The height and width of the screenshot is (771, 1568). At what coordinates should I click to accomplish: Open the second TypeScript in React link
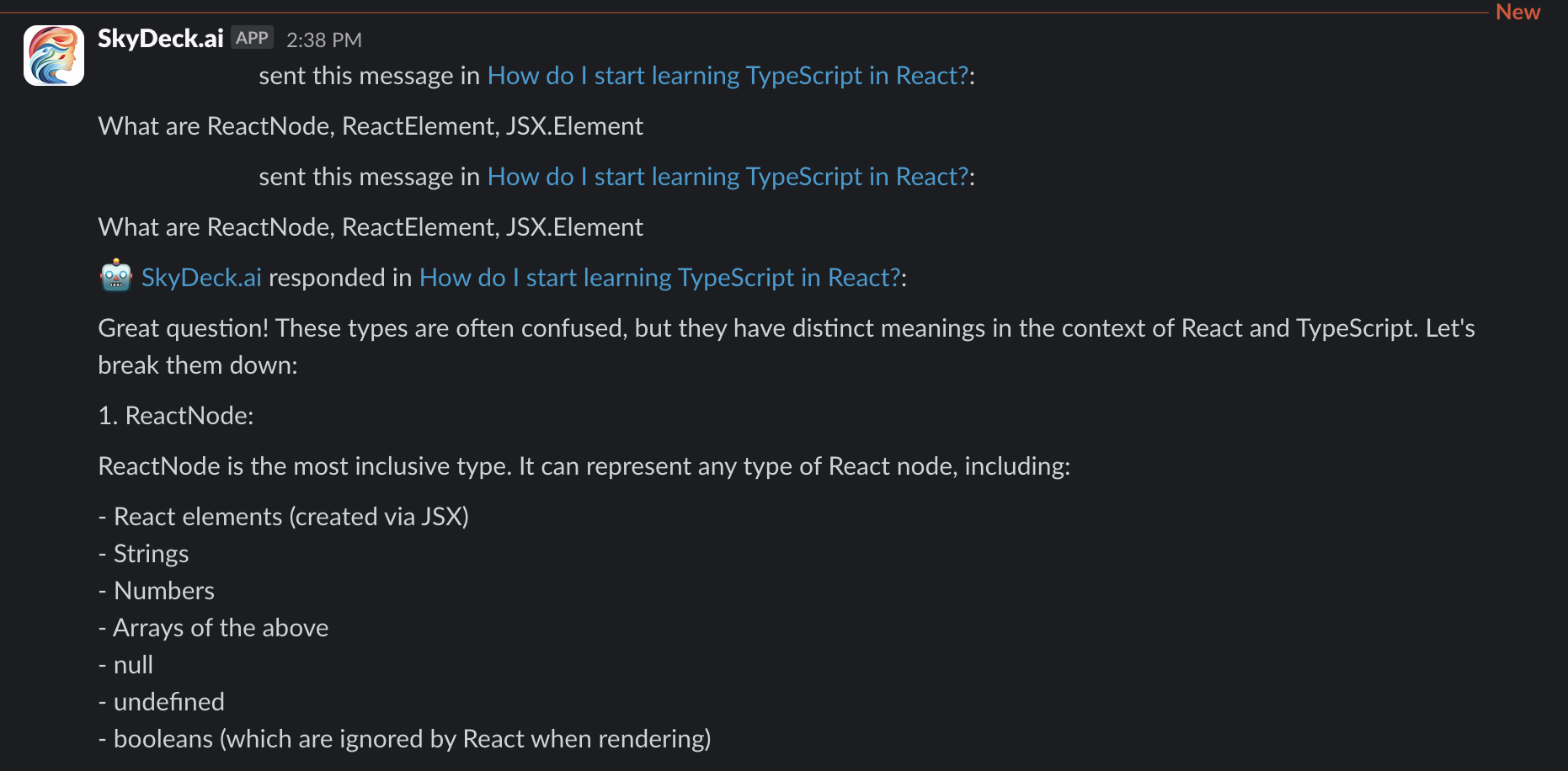(x=727, y=176)
